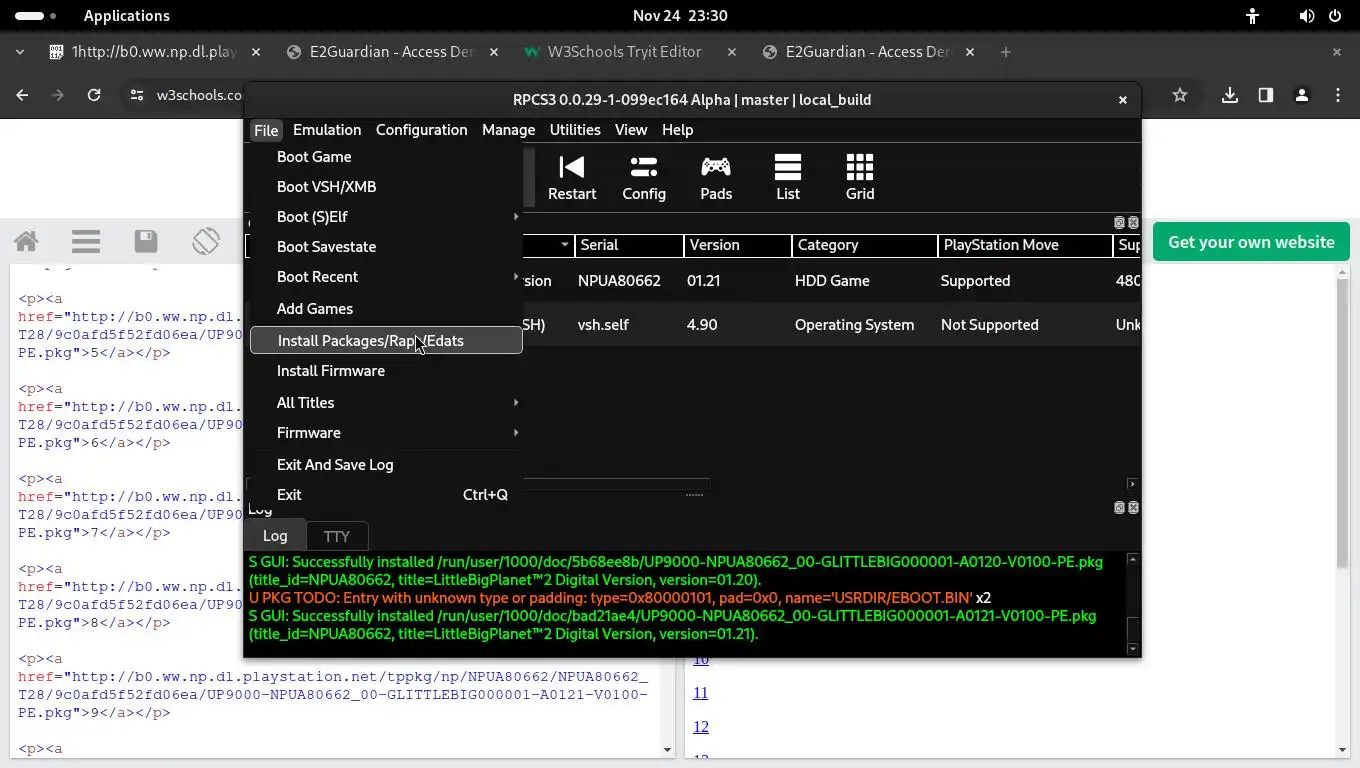Click the W3Schools rotate orientation icon

[x=206, y=241]
